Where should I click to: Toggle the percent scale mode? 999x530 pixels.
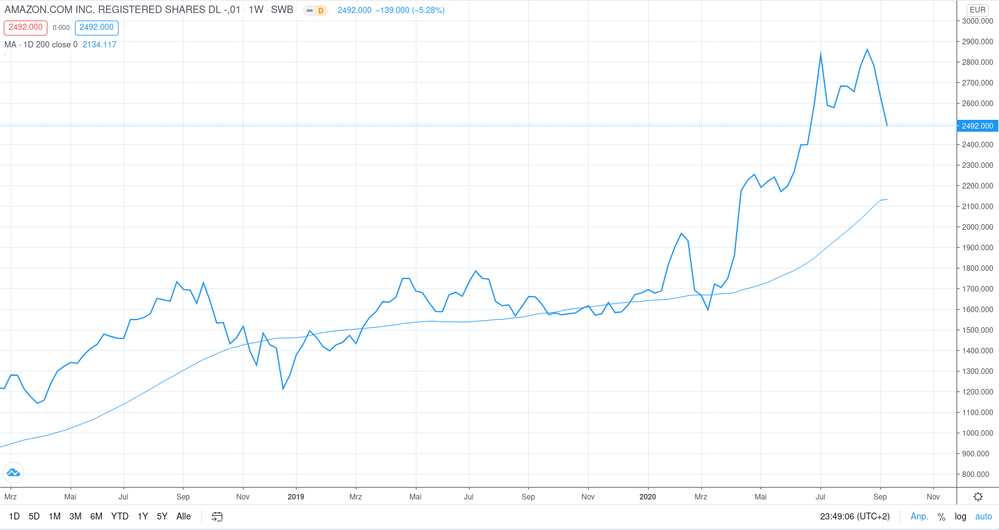pos(941,516)
